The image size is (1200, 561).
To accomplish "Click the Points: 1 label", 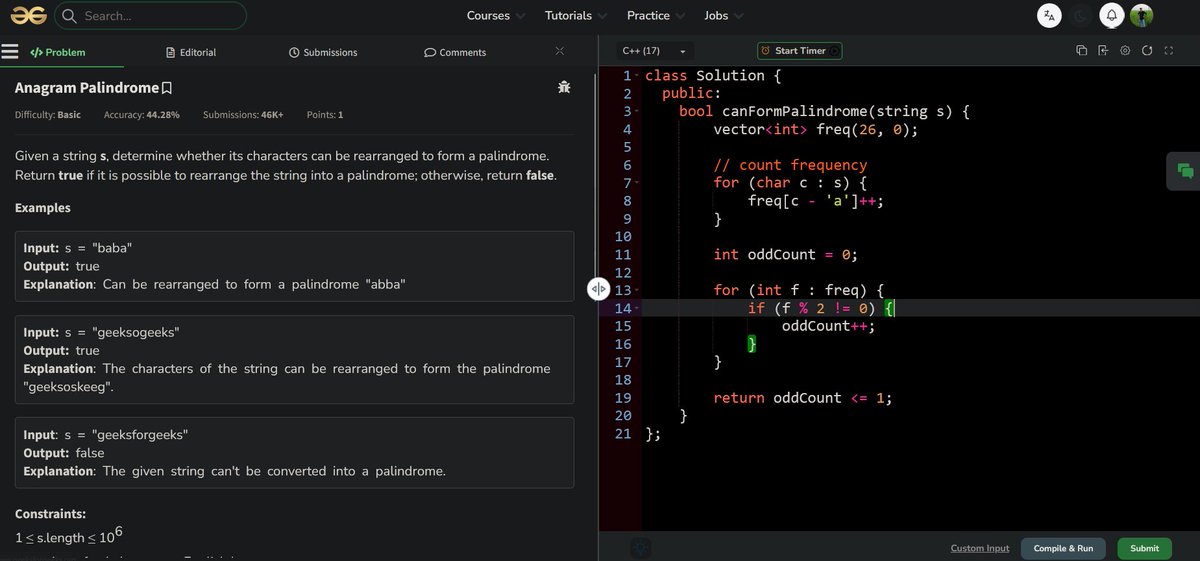I will [x=325, y=115].
